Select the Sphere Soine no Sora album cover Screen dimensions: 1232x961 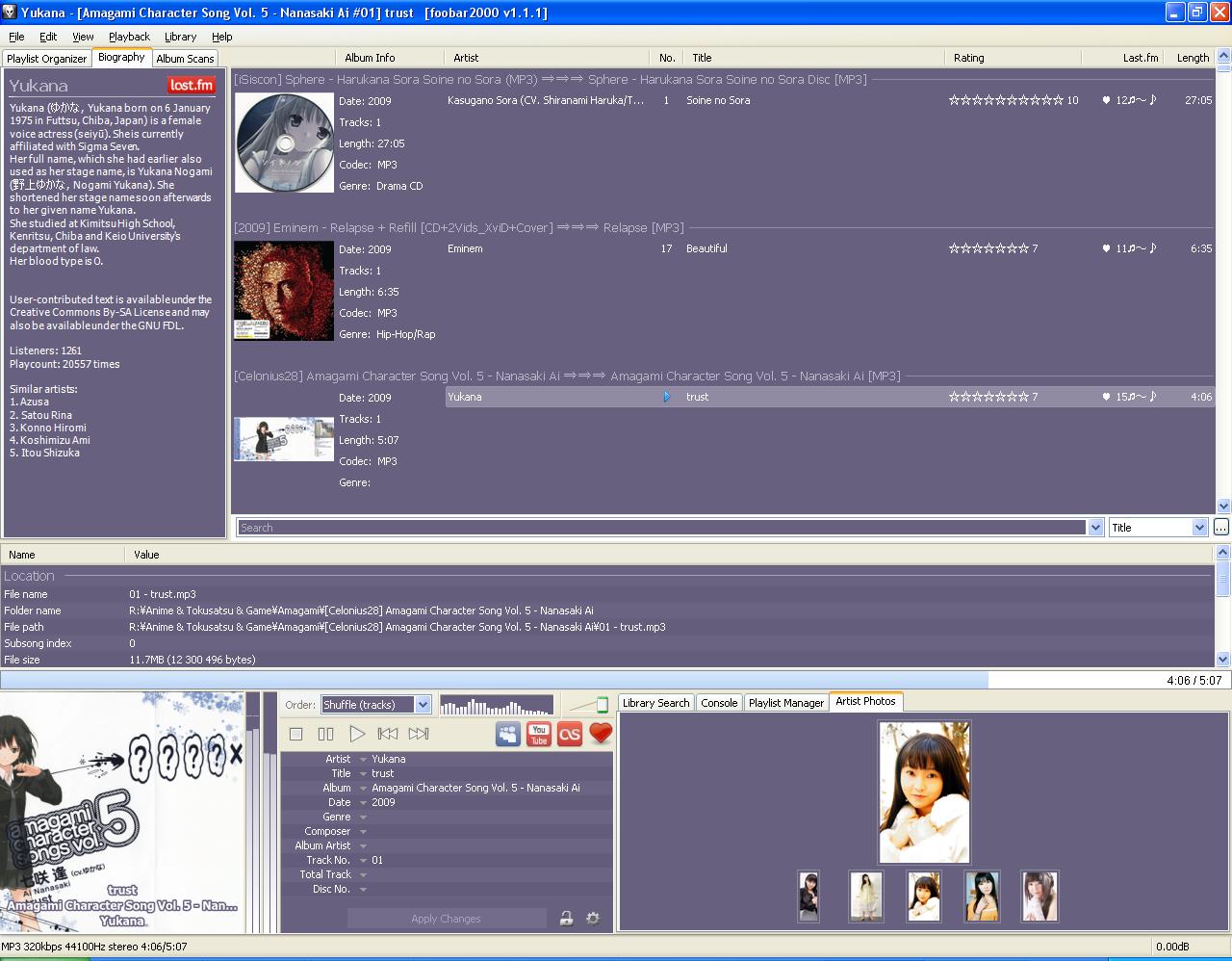(x=285, y=143)
